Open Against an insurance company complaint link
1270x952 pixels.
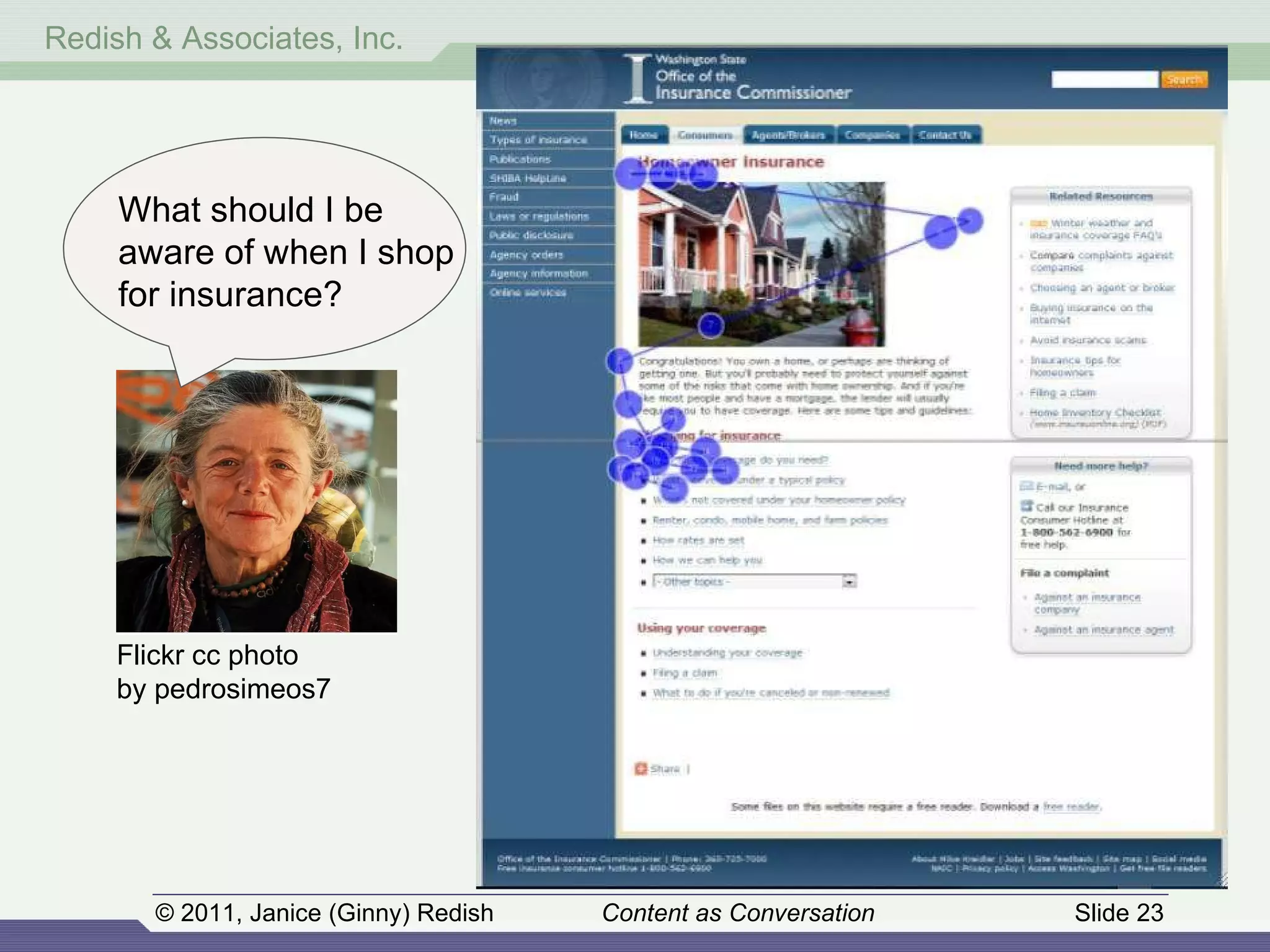1088,603
